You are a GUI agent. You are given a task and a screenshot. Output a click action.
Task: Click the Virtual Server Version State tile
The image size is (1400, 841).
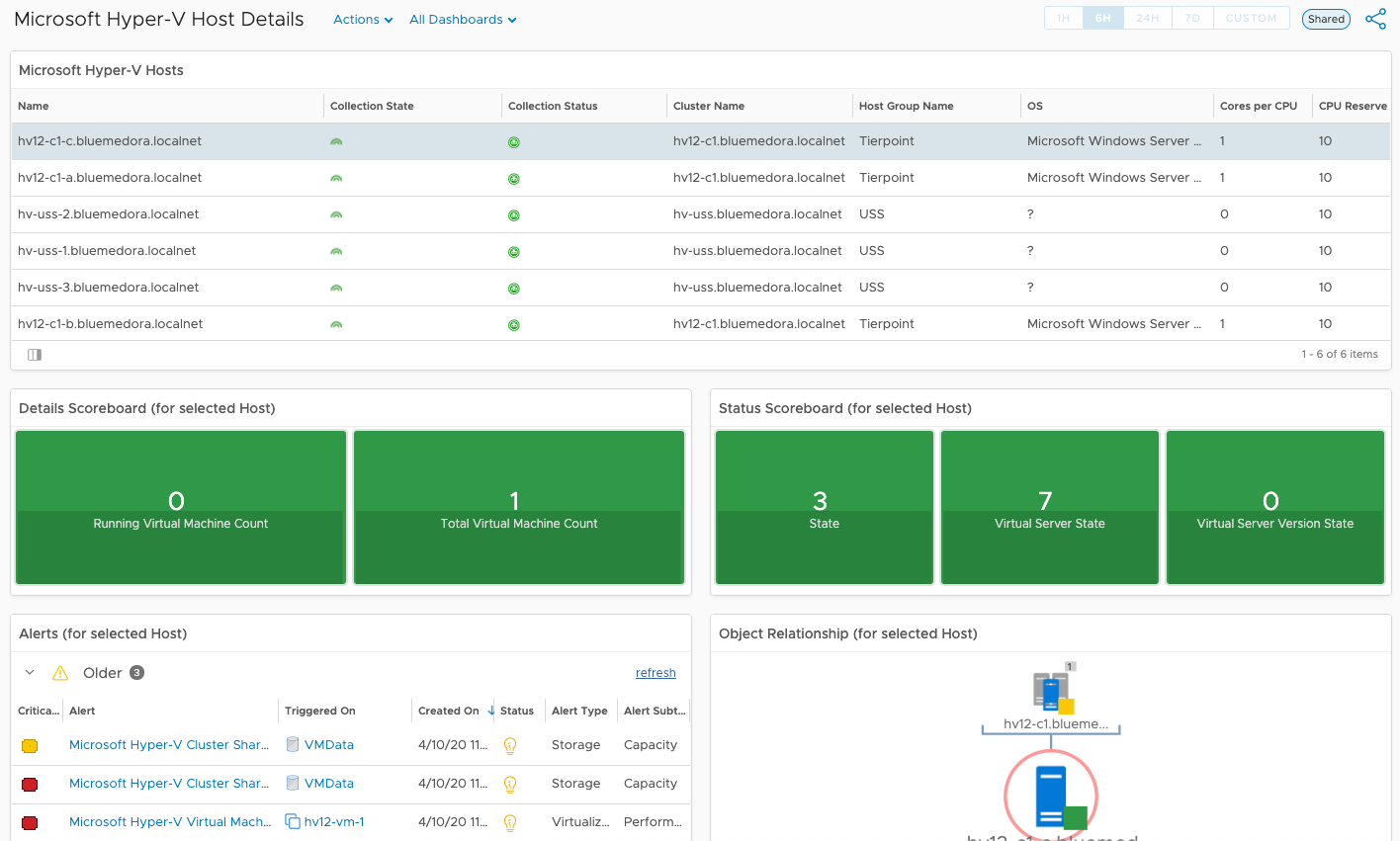[x=1275, y=507]
